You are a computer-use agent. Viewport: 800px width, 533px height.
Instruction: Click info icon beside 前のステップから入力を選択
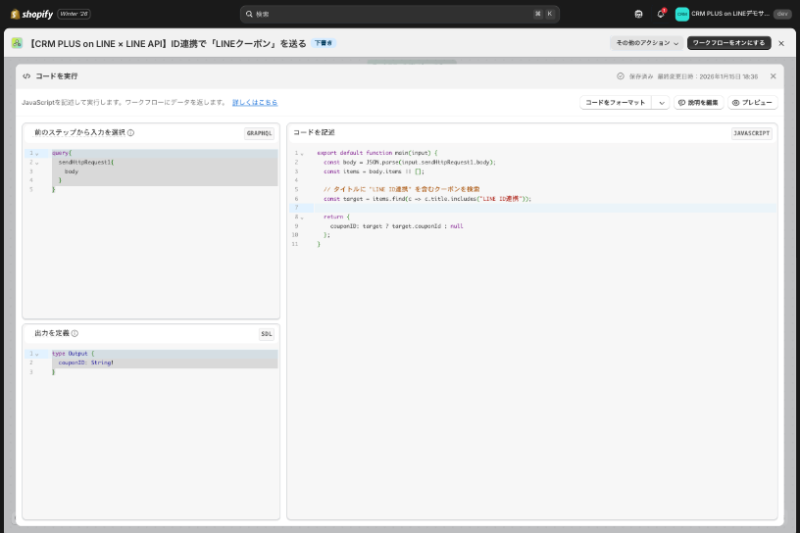tap(131, 133)
